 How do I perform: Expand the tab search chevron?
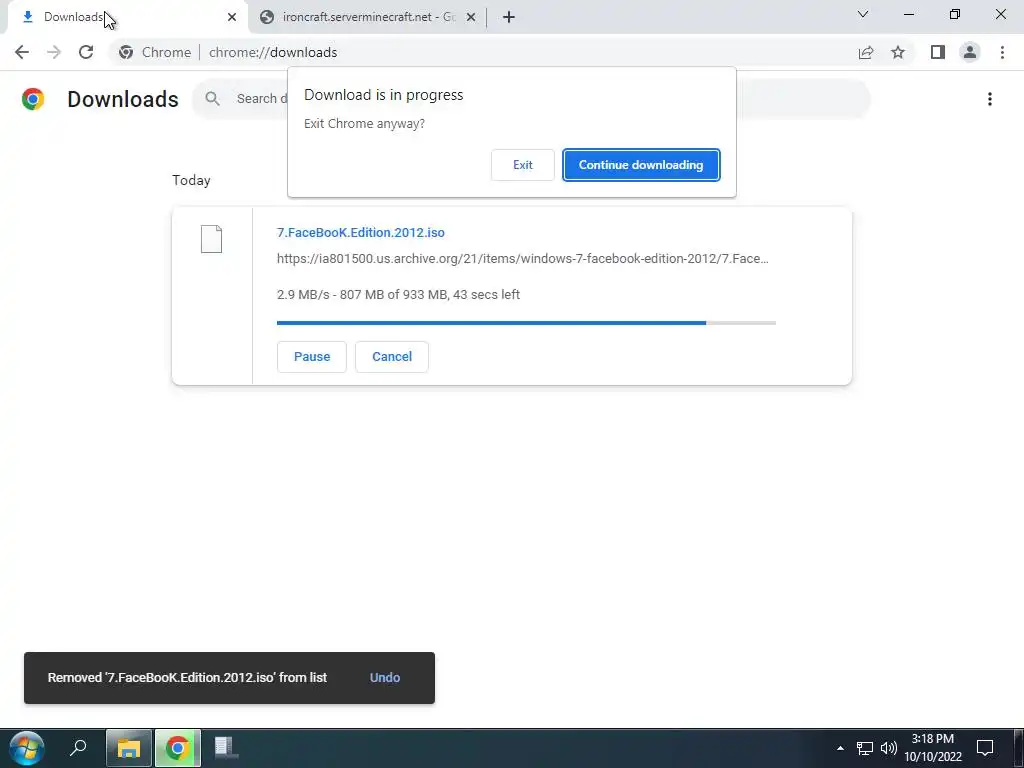pos(862,14)
